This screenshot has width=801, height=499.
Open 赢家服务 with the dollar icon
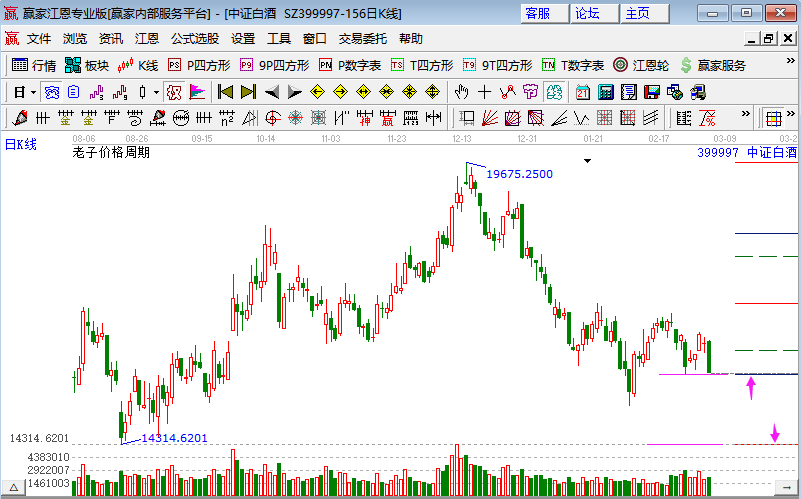[713, 65]
